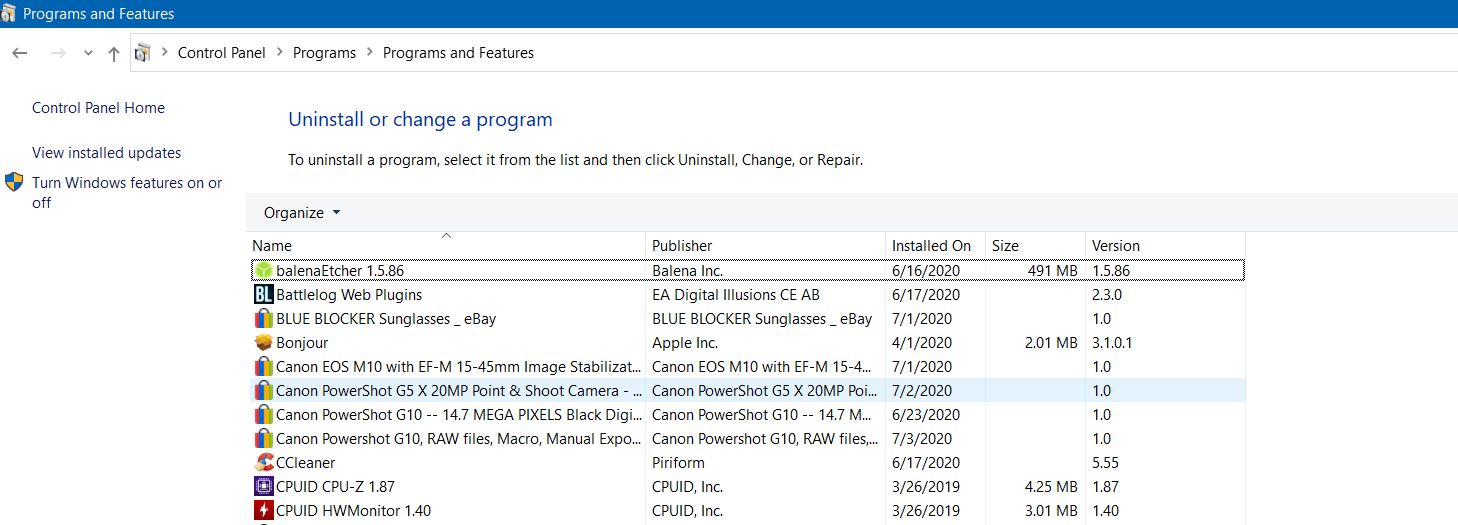The height and width of the screenshot is (525, 1458).
Task: Click the 491 MB size cell
Action: click(x=1052, y=270)
